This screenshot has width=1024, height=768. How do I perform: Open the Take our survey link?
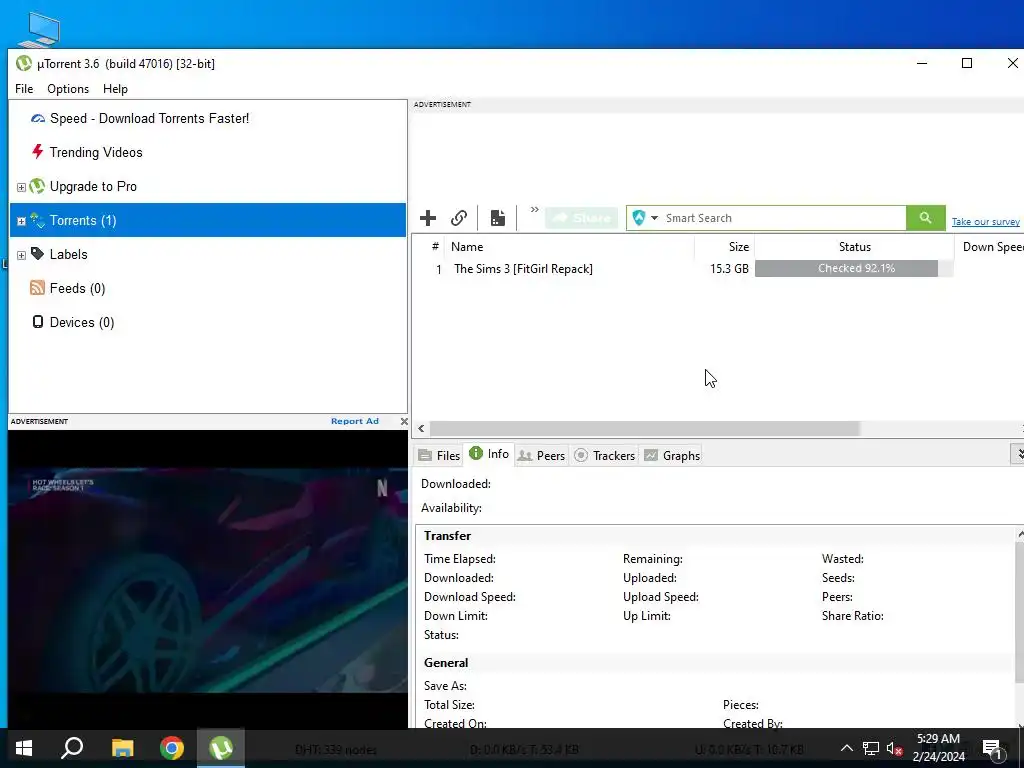(x=985, y=222)
